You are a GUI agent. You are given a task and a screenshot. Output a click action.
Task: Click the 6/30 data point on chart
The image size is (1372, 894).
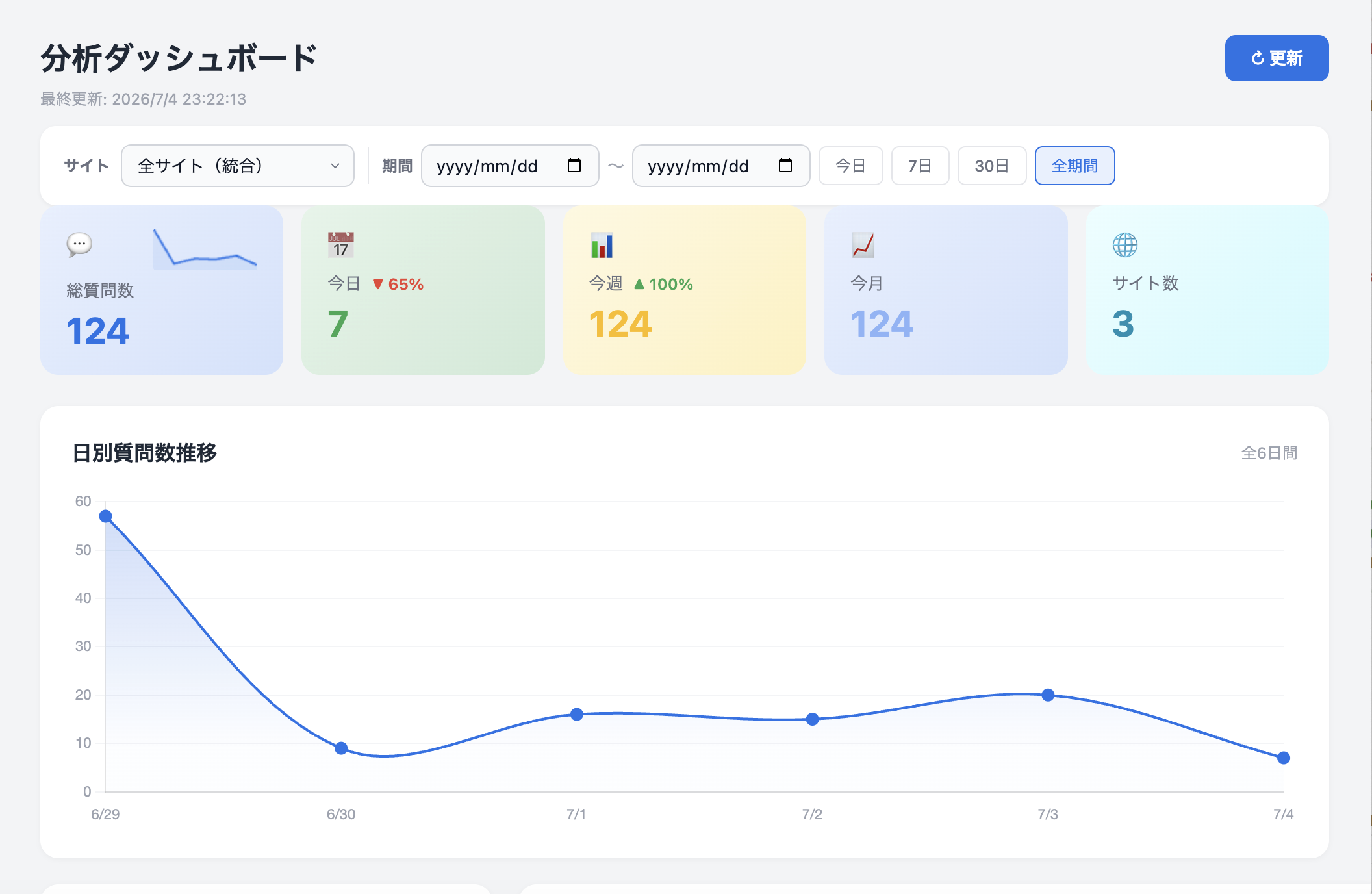pos(341,748)
